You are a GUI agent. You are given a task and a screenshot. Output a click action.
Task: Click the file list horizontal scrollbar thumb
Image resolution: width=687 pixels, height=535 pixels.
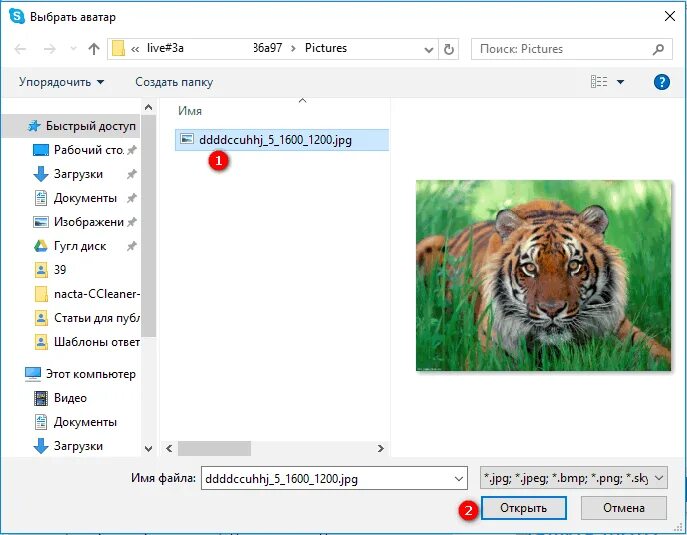(214, 448)
